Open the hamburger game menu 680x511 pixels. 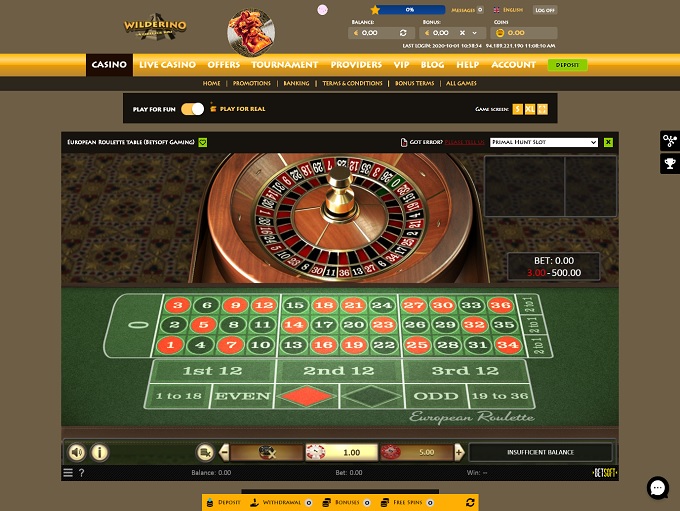click(68, 473)
